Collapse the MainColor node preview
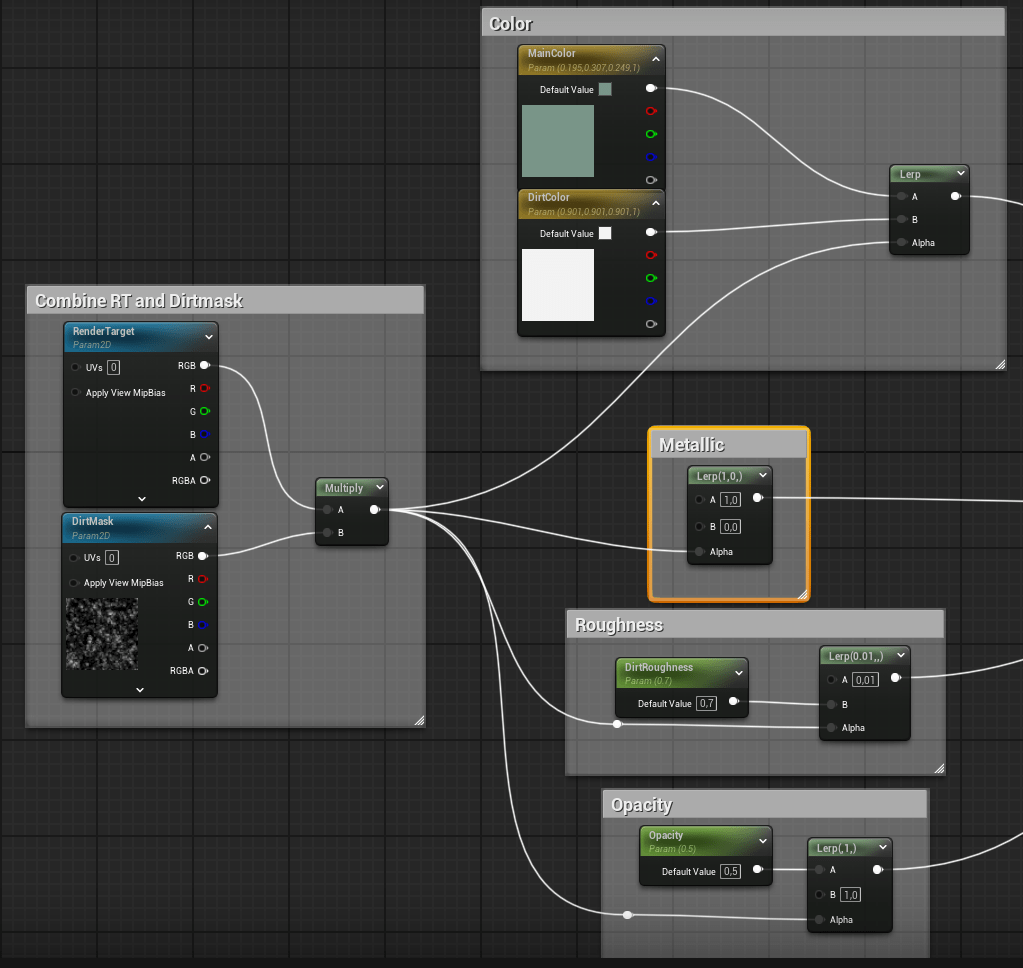 tap(656, 60)
